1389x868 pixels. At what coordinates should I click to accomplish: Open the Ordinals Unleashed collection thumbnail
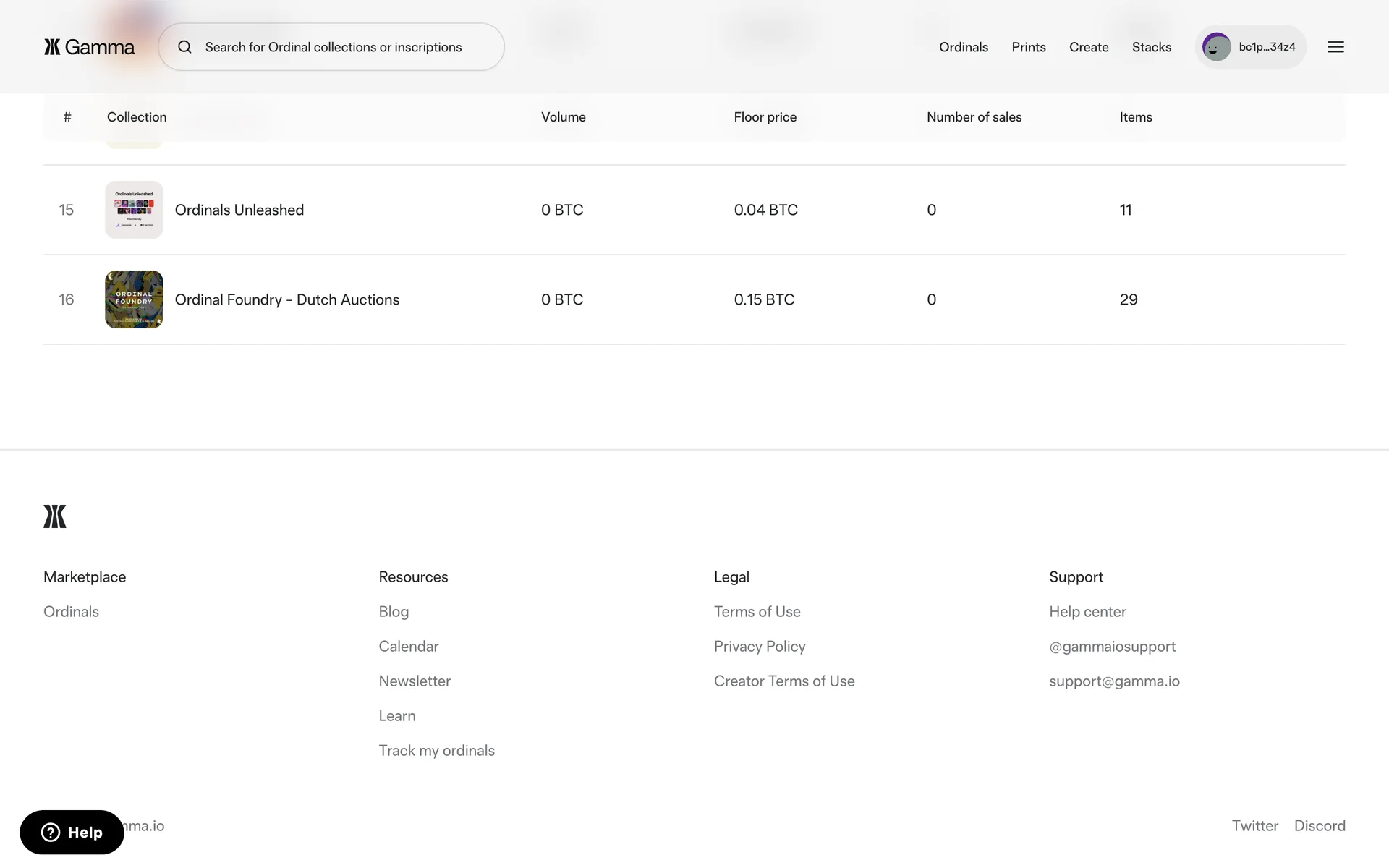pyautogui.click(x=134, y=210)
